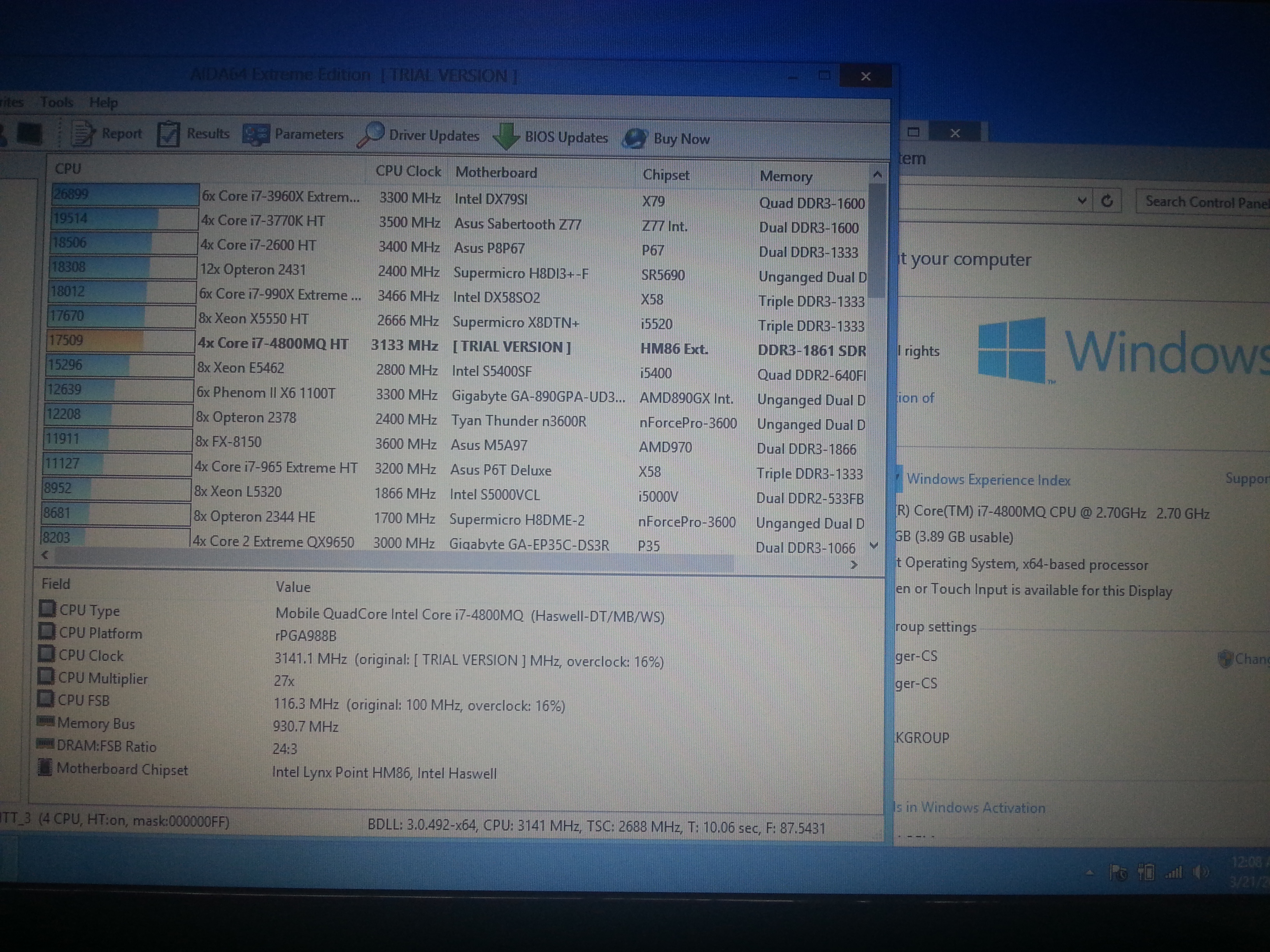Viewport: 1270px width, 952px height.
Task: Click the Intel Lynx Point HM86 chipset value
Action: (x=384, y=772)
